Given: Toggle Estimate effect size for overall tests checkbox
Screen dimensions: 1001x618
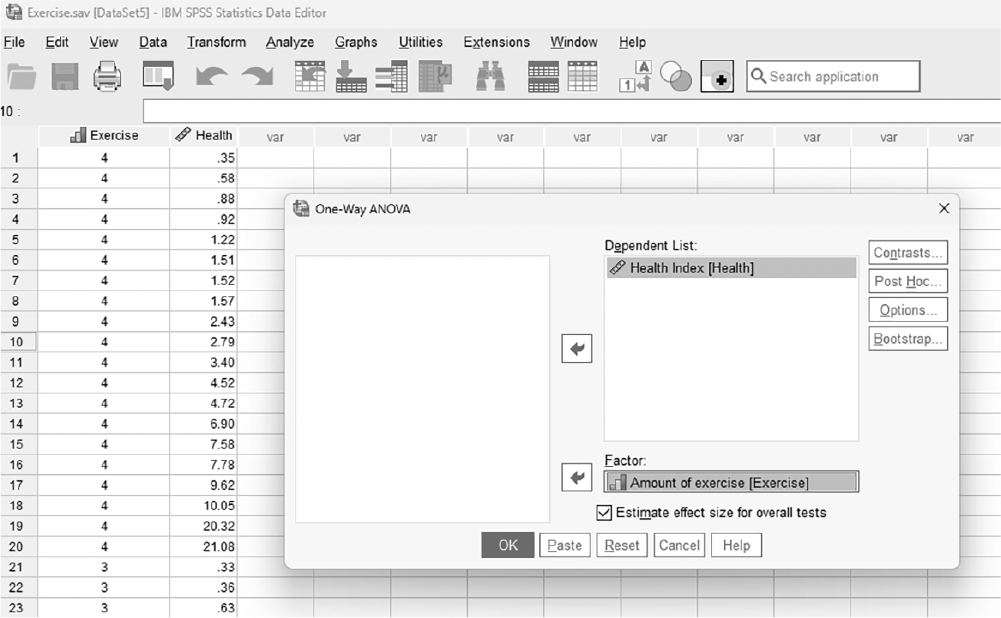Looking at the screenshot, I should point(604,513).
